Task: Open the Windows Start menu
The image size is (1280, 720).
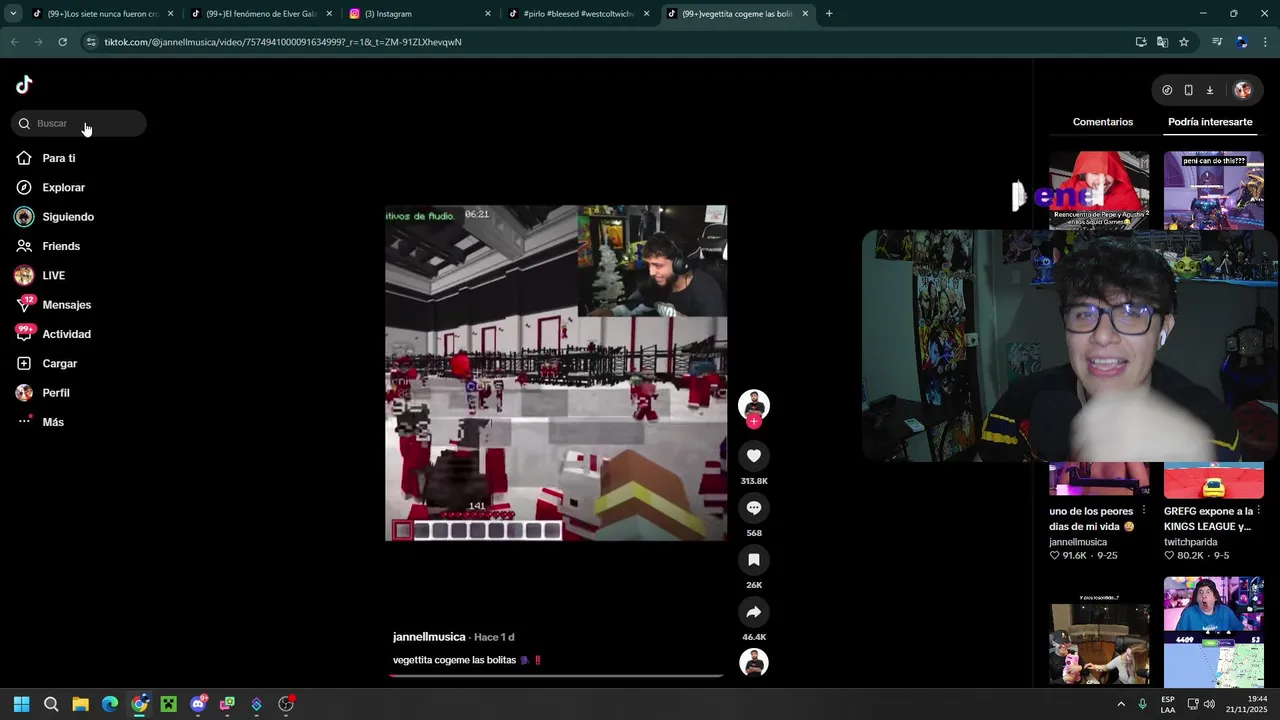Action: point(21,704)
